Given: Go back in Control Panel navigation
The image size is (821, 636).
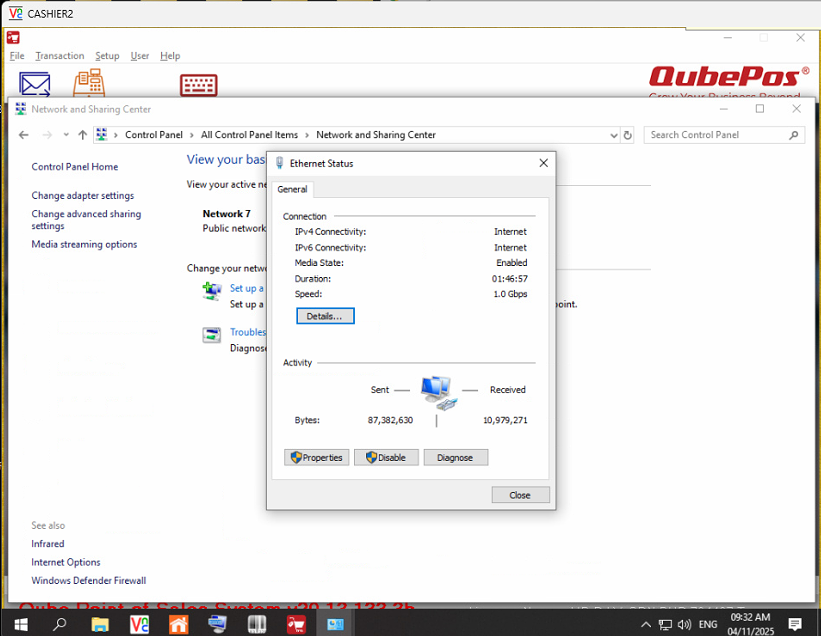Looking at the screenshot, I should click(x=24, y=135).
